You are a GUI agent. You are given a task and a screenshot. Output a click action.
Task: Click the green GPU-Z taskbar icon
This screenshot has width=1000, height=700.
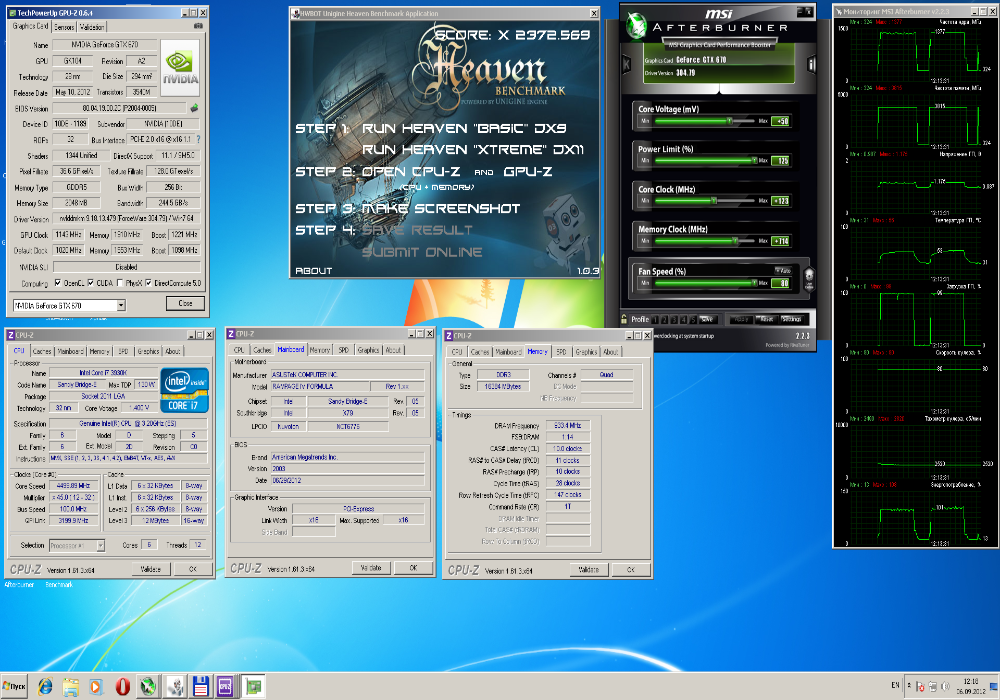tap(254, 687)
